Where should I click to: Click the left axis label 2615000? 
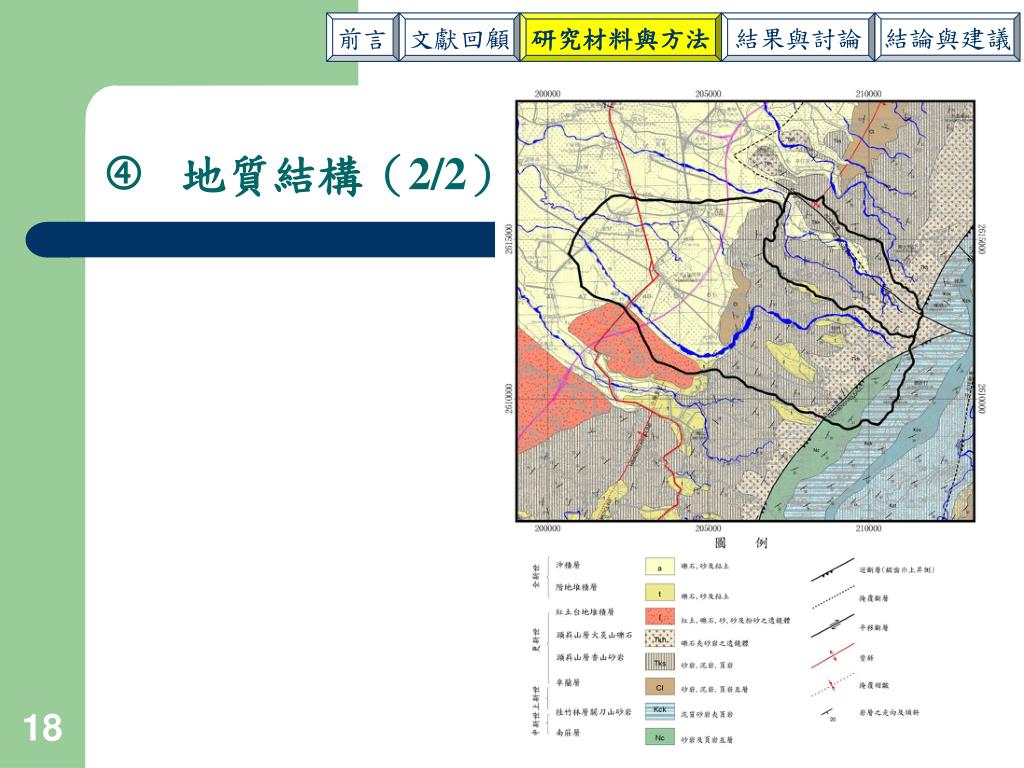coord(509,239)
